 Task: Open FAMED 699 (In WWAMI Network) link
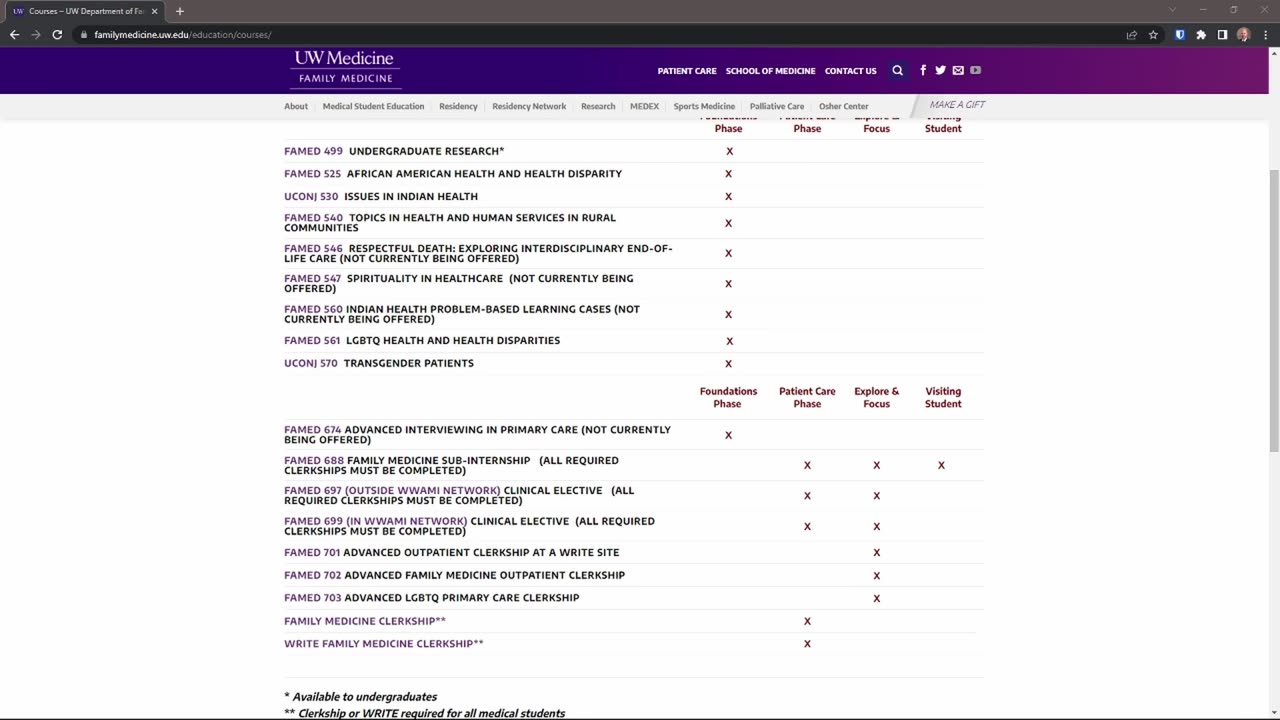click(375, 522)
